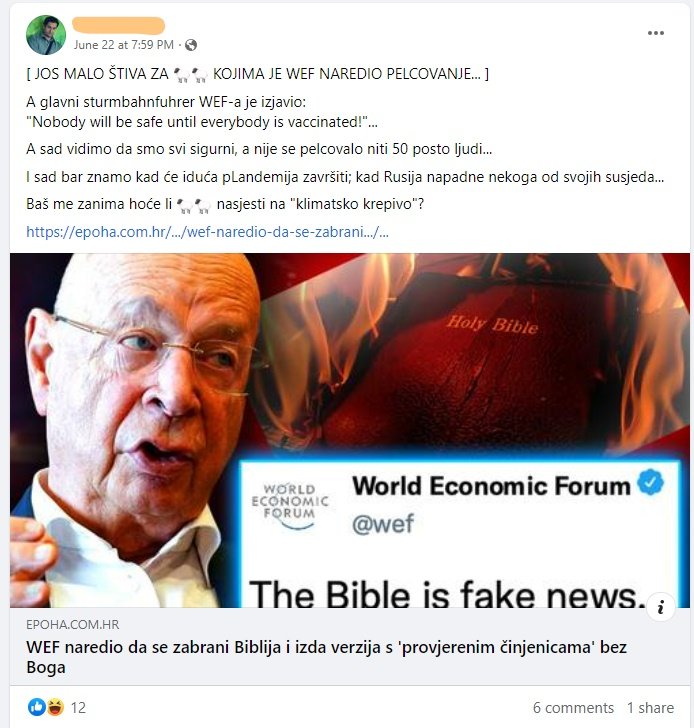Viewport: 694px width, 728px height.
Task: Open the link preview image
Action: [x=350, y=430]
